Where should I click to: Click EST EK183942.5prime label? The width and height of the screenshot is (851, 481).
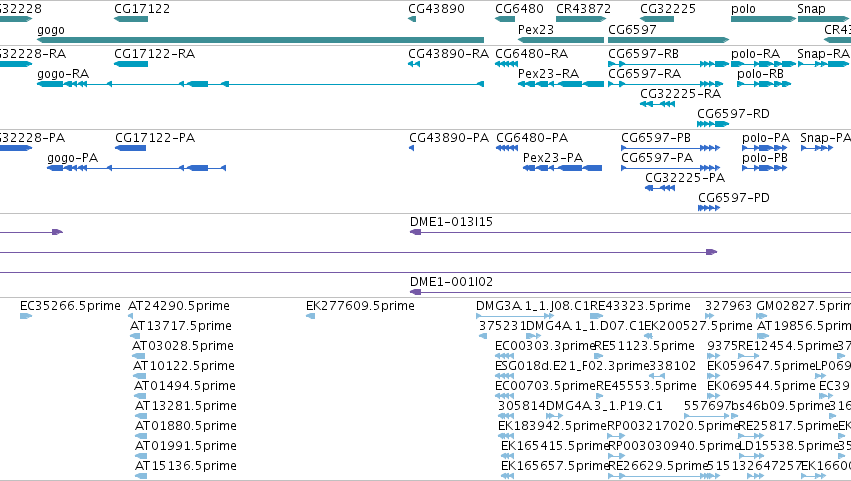(x=551, y=427)
